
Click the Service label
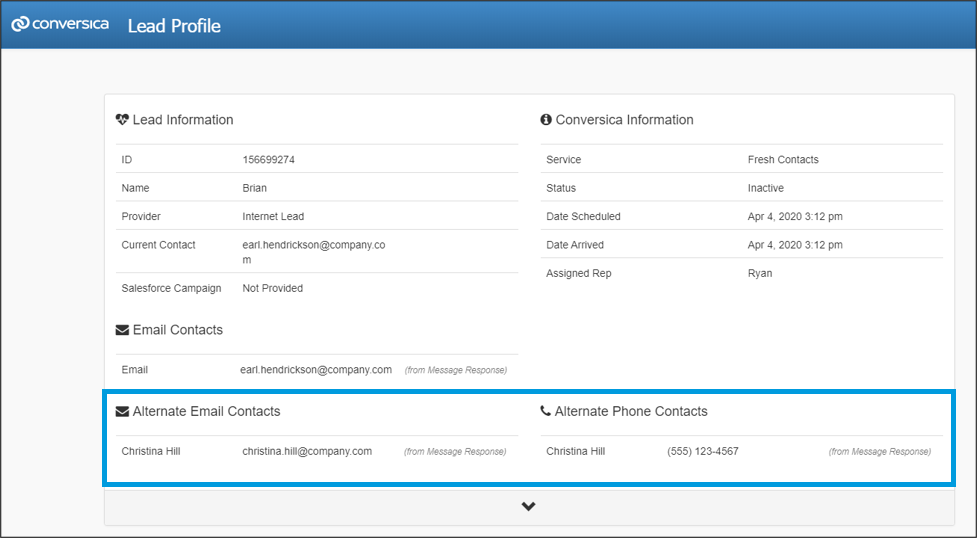pos(563,160)
